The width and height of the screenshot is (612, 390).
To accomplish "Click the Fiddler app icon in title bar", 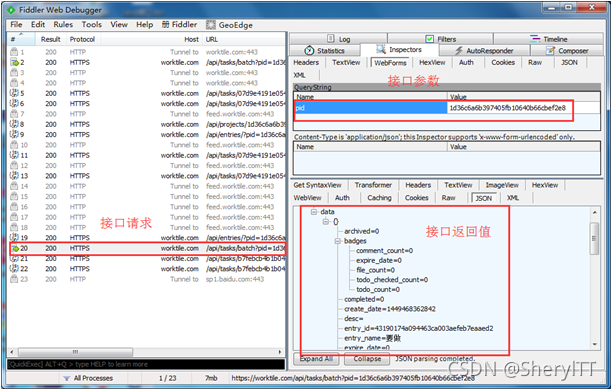I will [x=12, y=10].
